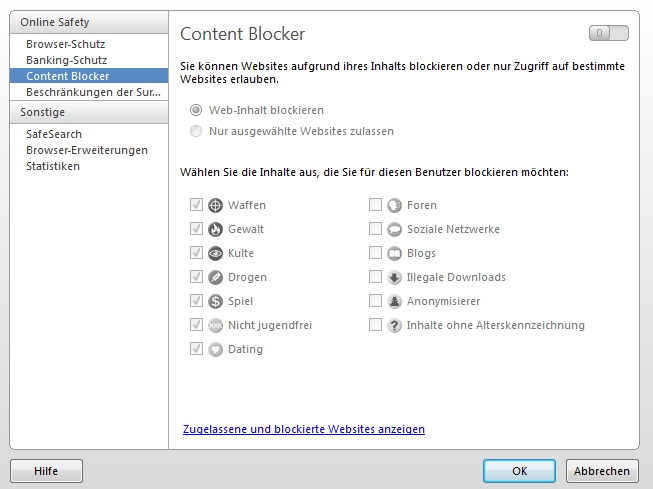Turn on the Content Blocker switch

coord(608,33)
